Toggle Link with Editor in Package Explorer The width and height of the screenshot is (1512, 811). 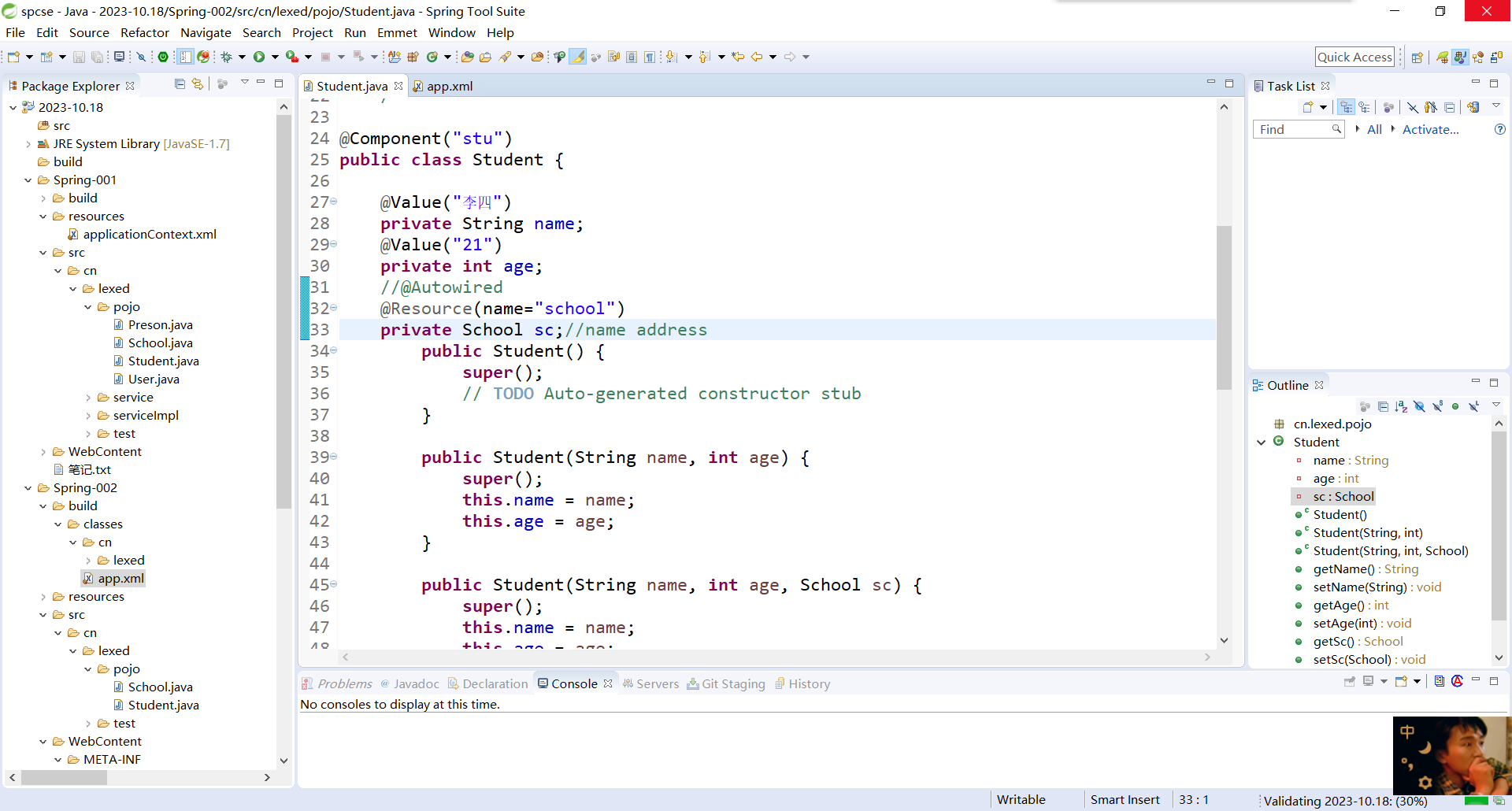(198, 83)
